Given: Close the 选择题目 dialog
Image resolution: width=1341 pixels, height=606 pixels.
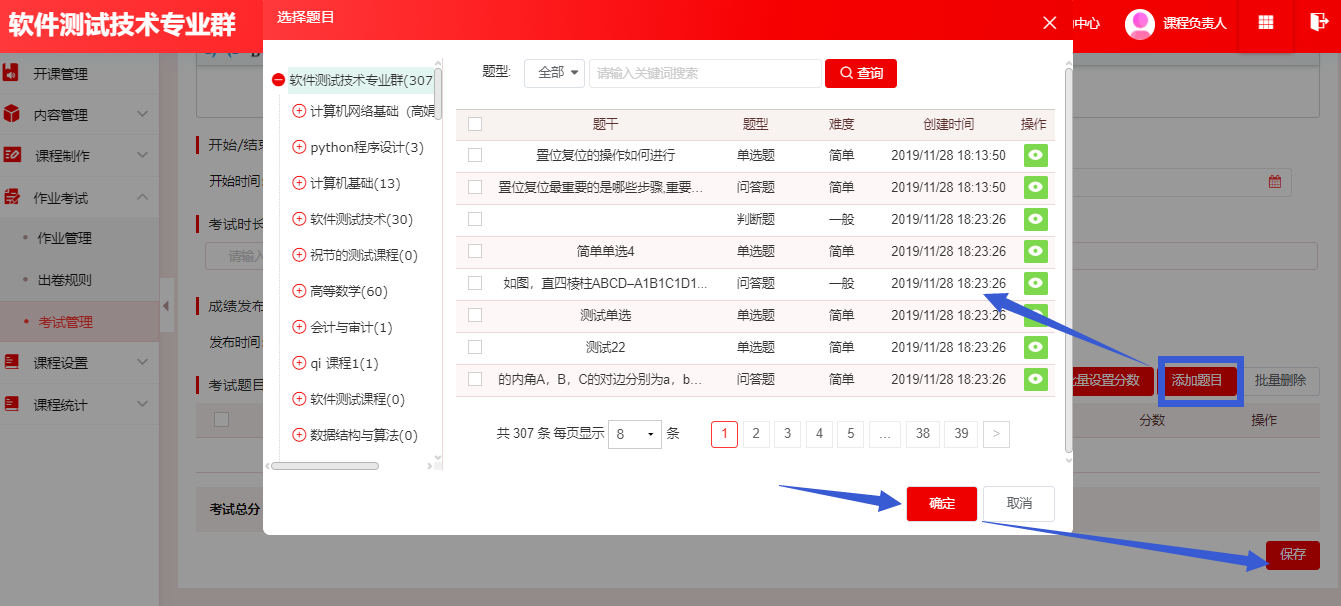Looking at the screenshot, I should pyautogui.click(x=1049, y=23).
